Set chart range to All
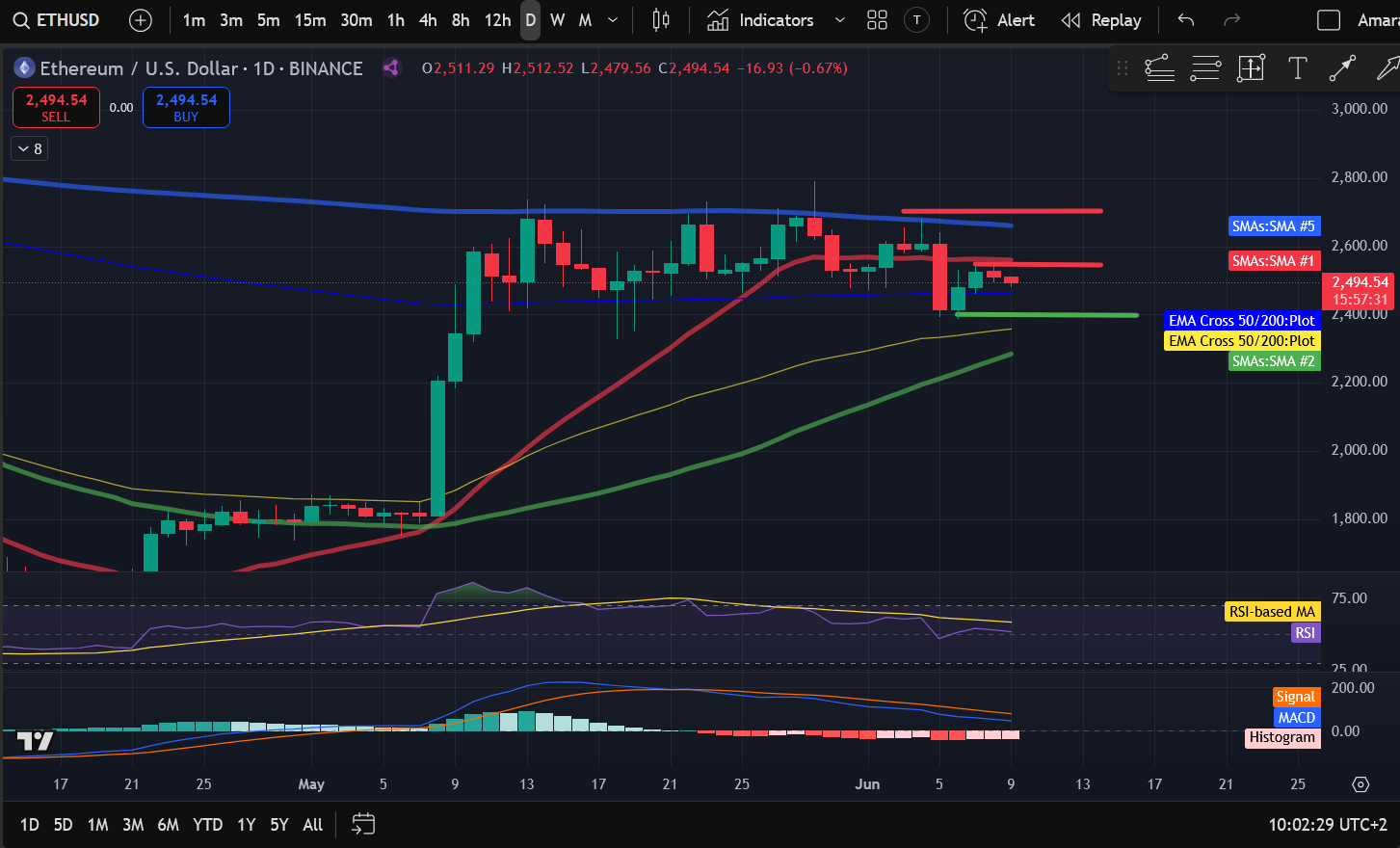Screen dimensions: 1400x848 tap(313, 824)
